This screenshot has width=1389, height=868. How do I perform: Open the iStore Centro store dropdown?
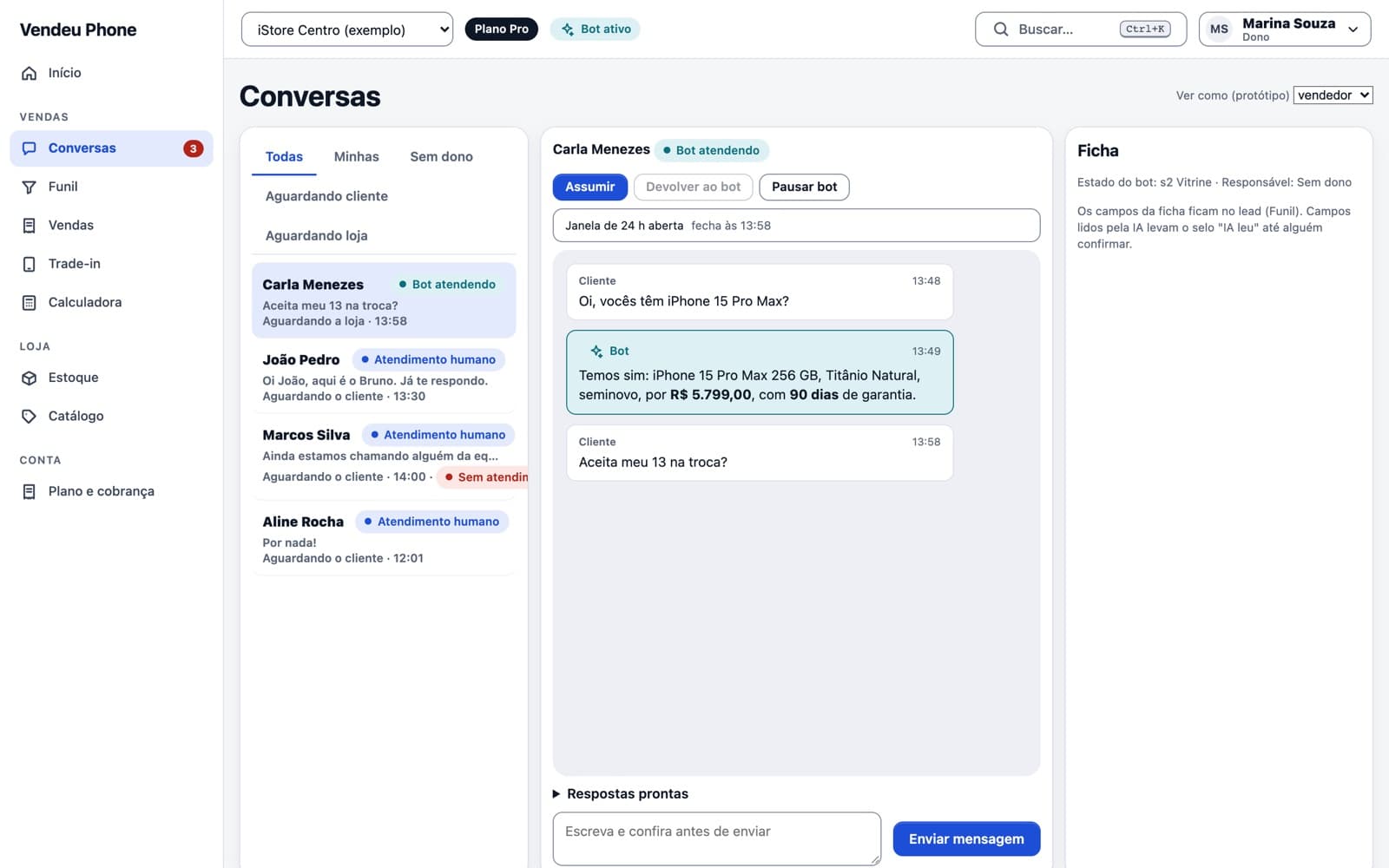(347, 30)
